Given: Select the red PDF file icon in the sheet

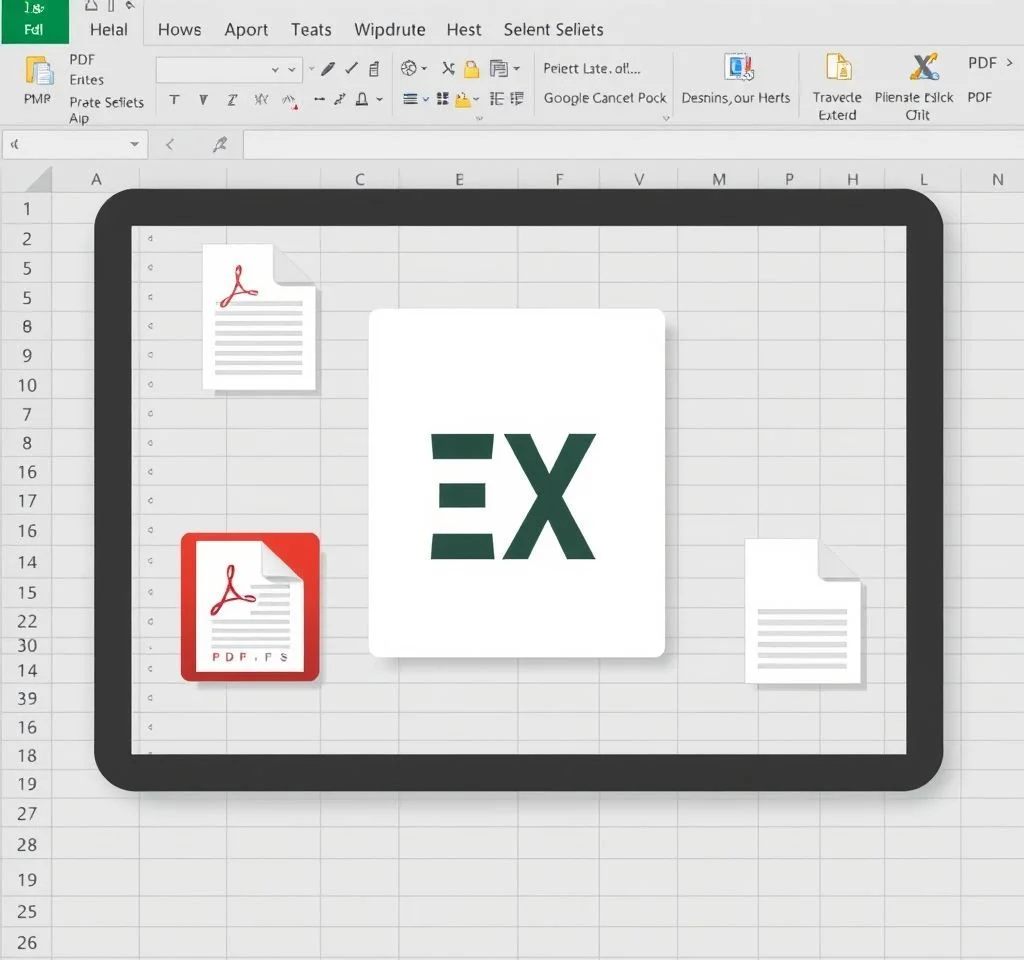Looking at the screenshot, I should pos(250,607).
